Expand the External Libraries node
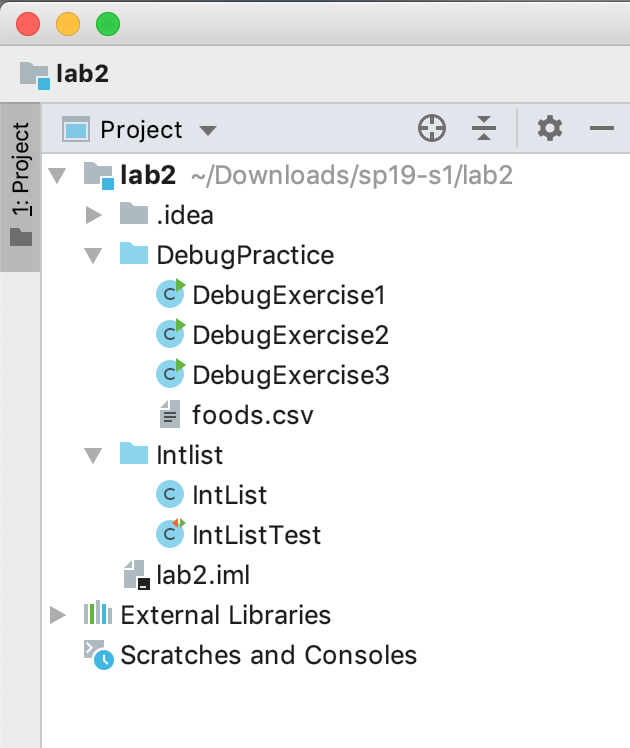630x748 pixels. pos(58,615)
